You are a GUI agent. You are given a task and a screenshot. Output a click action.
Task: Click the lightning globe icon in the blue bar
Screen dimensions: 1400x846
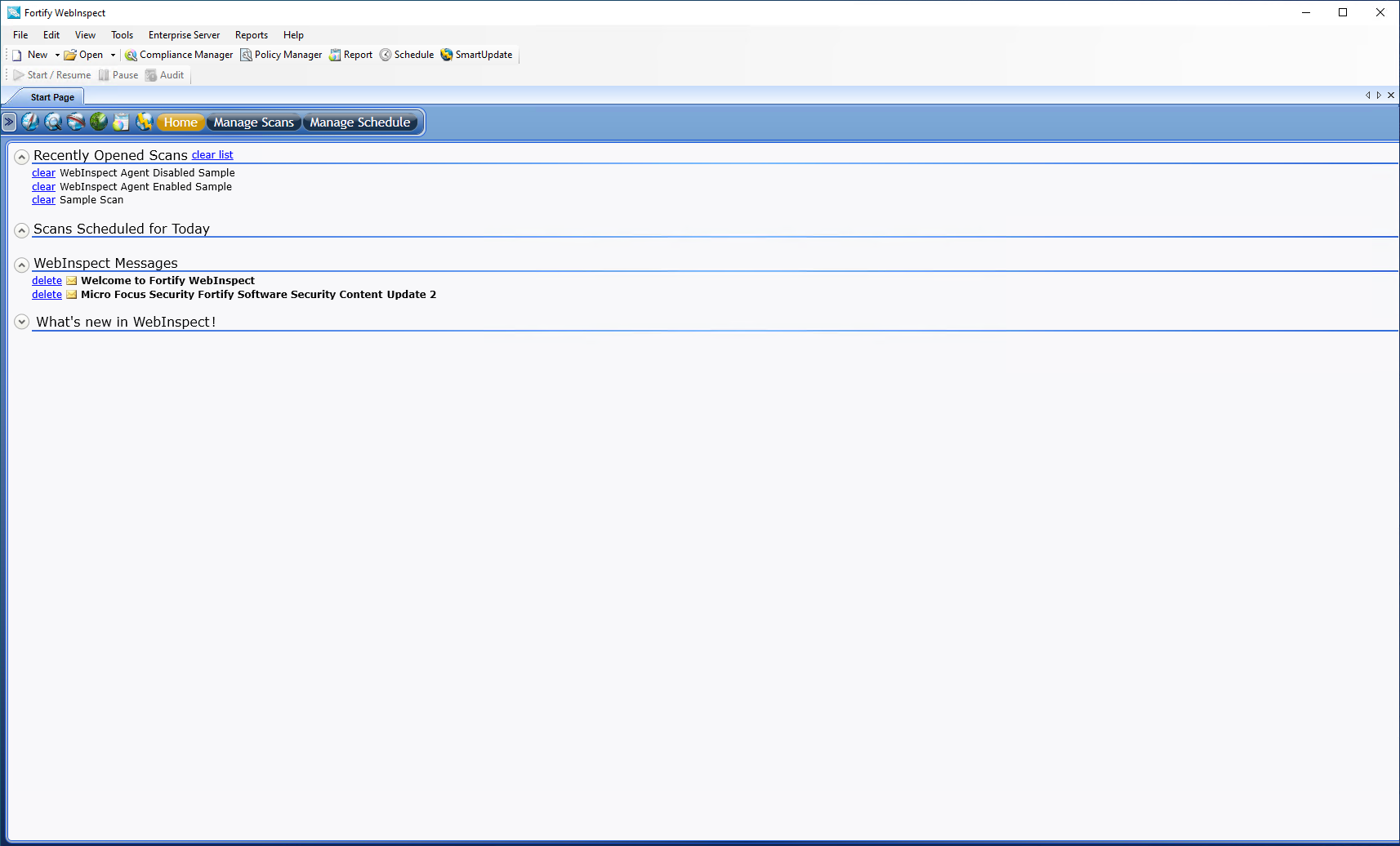click(x=144, y=122)
